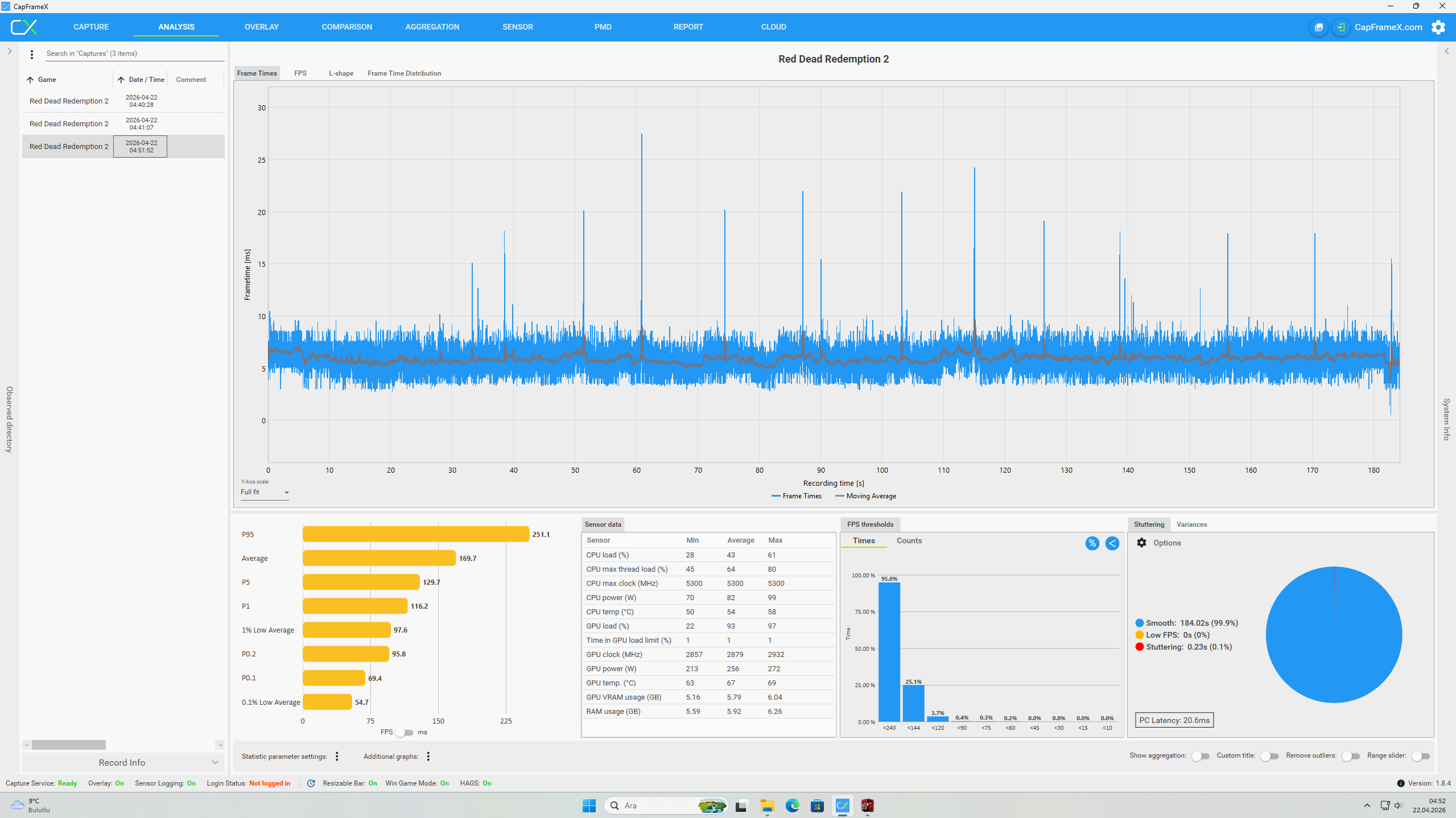
Task: Click the Sensor data tab
Action: [x=603, y=524]
